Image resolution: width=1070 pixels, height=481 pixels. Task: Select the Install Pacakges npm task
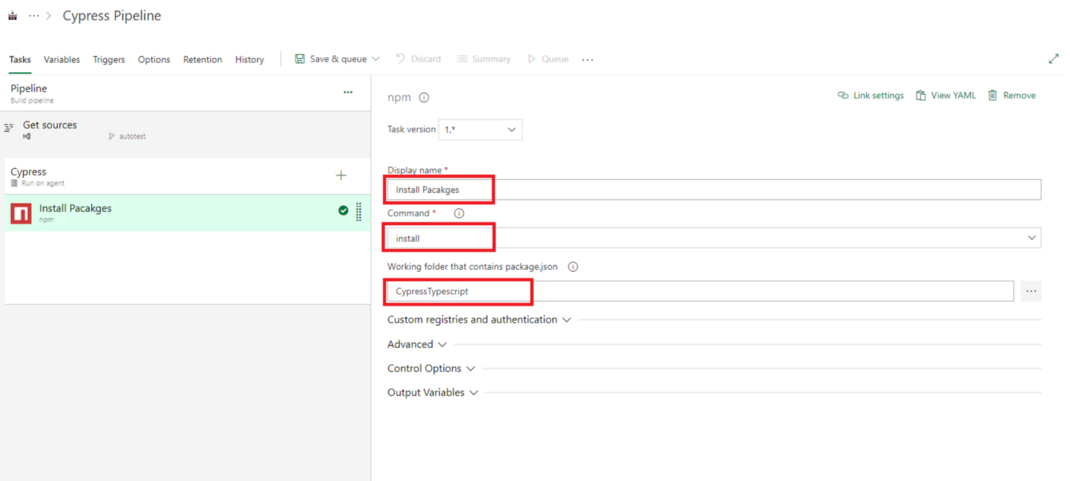coord(184,213)
